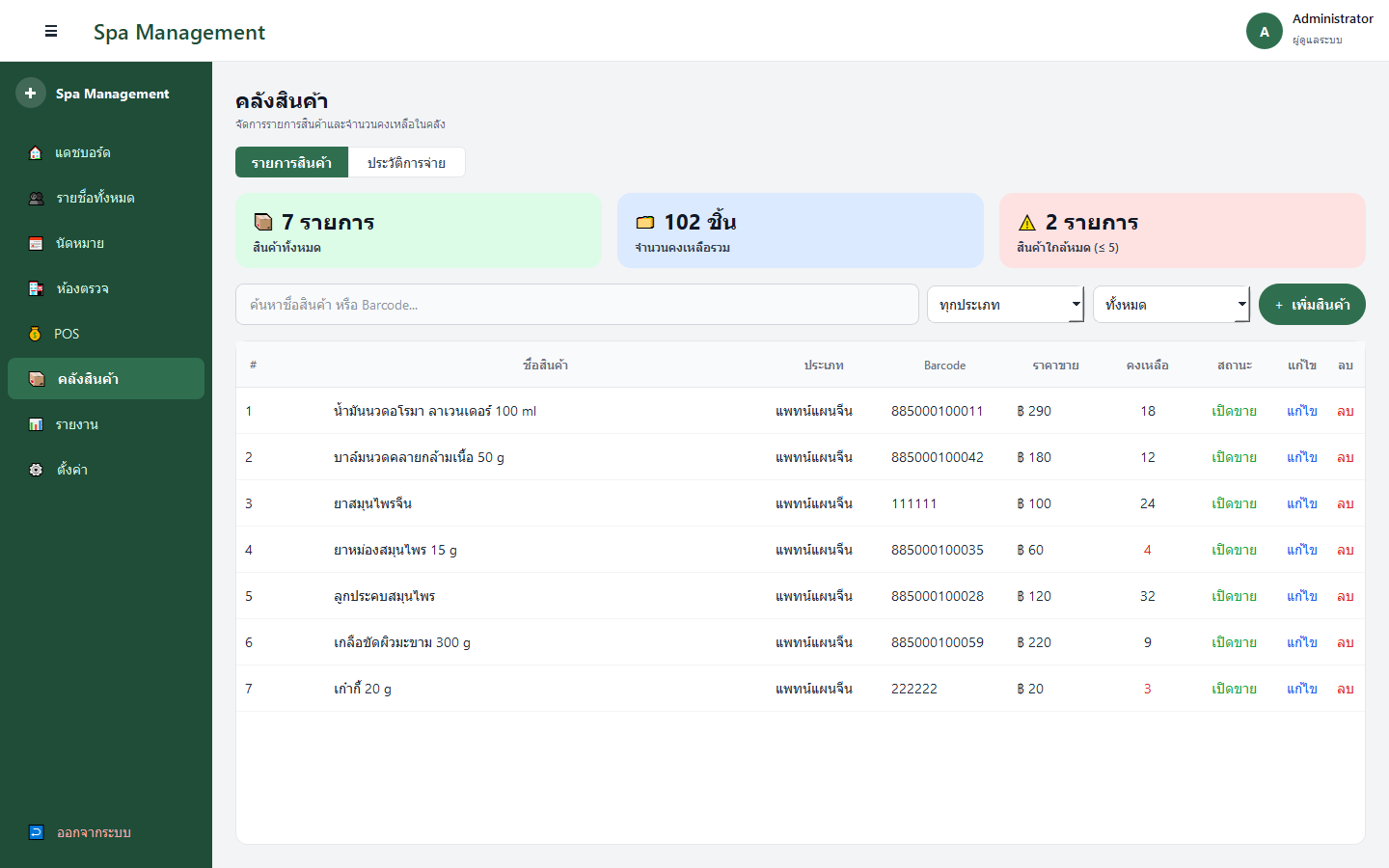Image resolution: width=1389 pixels, height=868 pixels.
Task: Click the Administrator avatar circle
Action: point(1265,31)
